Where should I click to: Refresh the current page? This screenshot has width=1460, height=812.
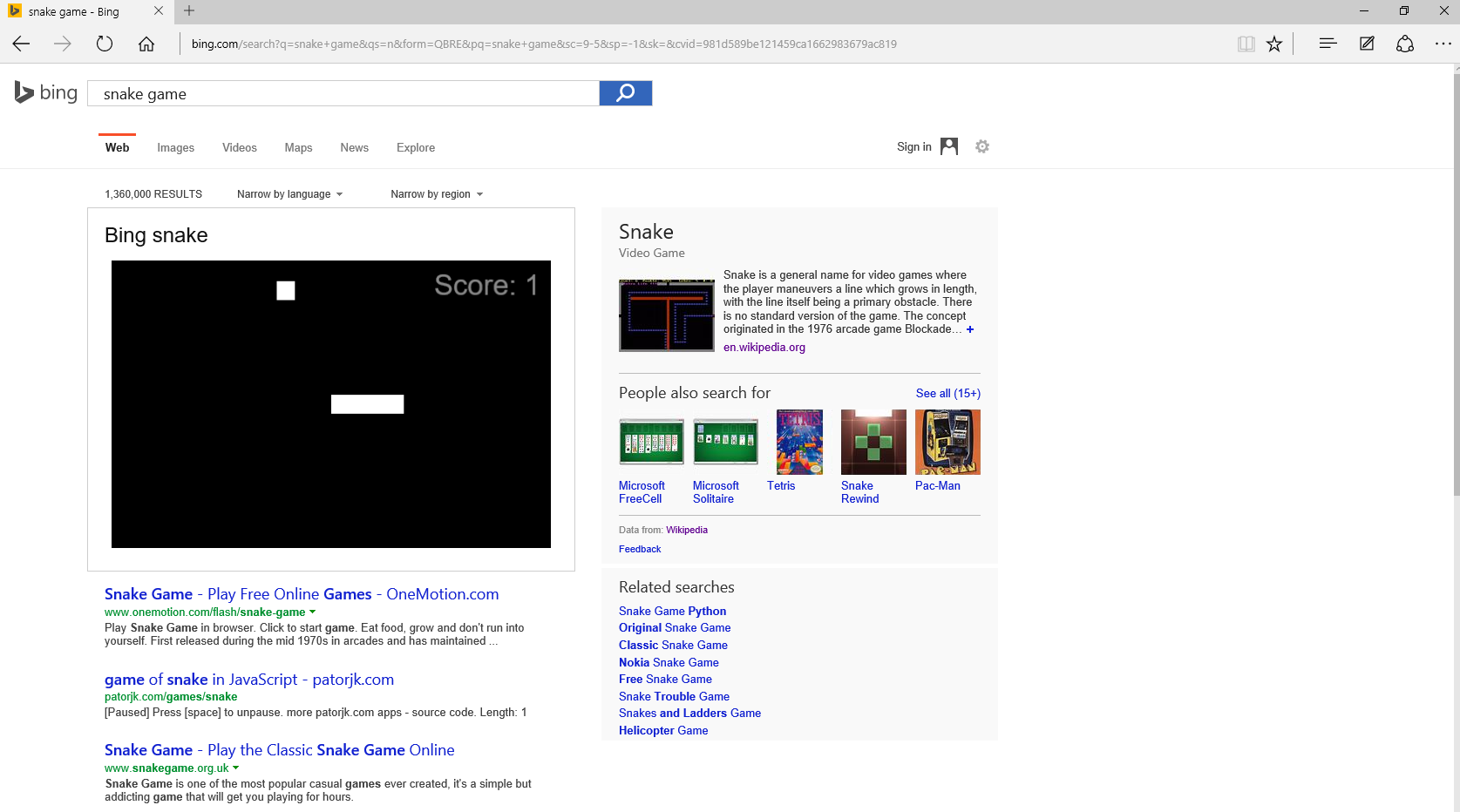coord(105,44)
